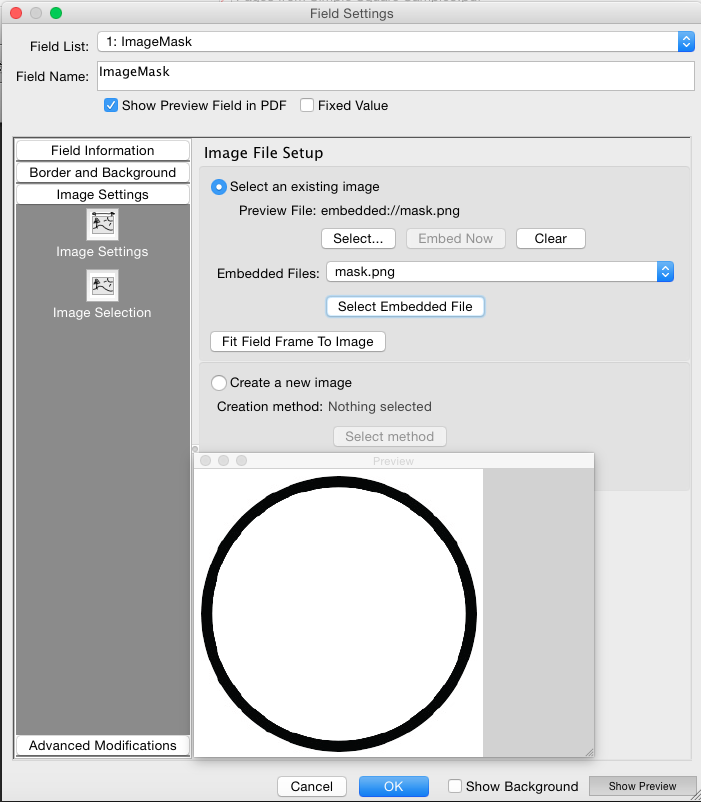
Task: Click into the Field Name text box
Action: point(395,76)
